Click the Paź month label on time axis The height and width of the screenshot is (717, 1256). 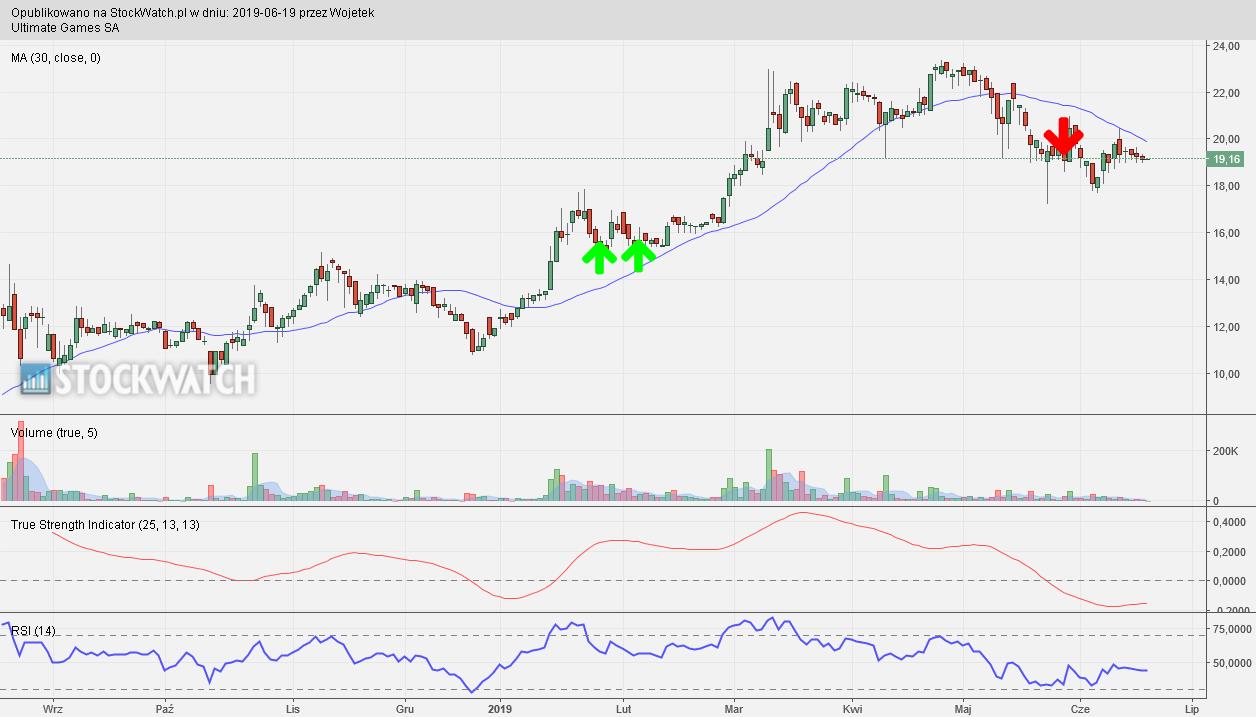166,708
